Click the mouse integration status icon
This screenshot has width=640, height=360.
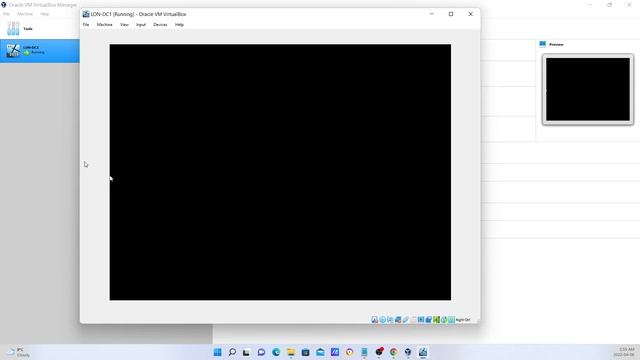[x=444, y=320]
